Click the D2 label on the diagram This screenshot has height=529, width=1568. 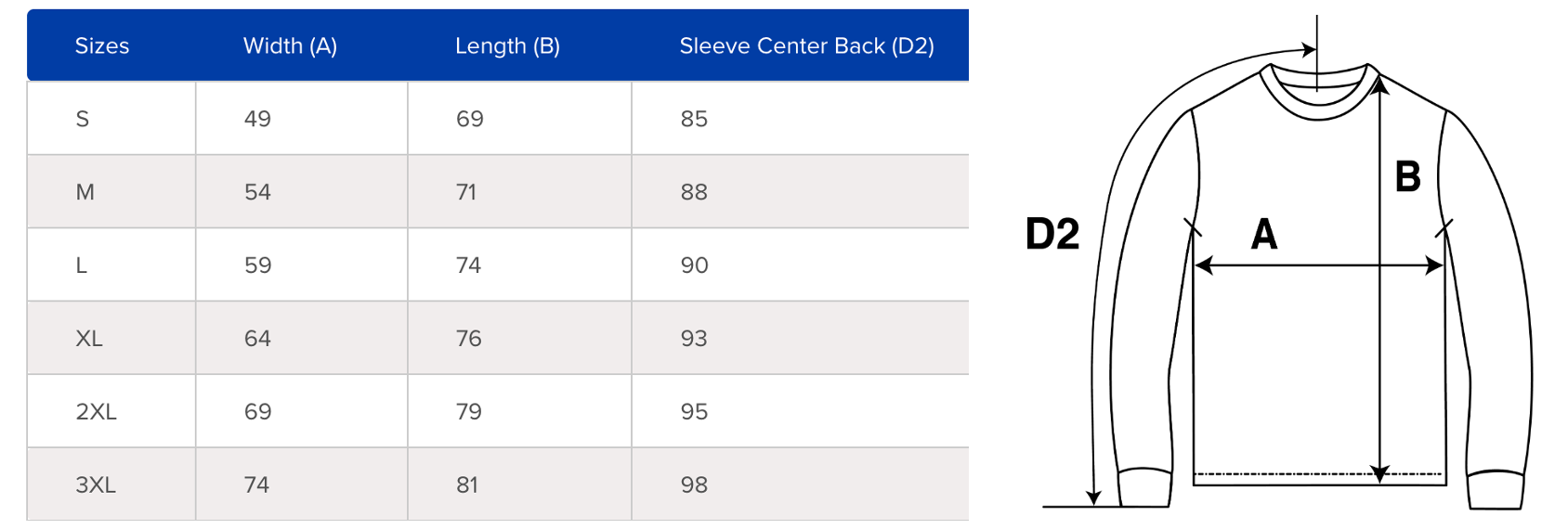(1052, 234)
